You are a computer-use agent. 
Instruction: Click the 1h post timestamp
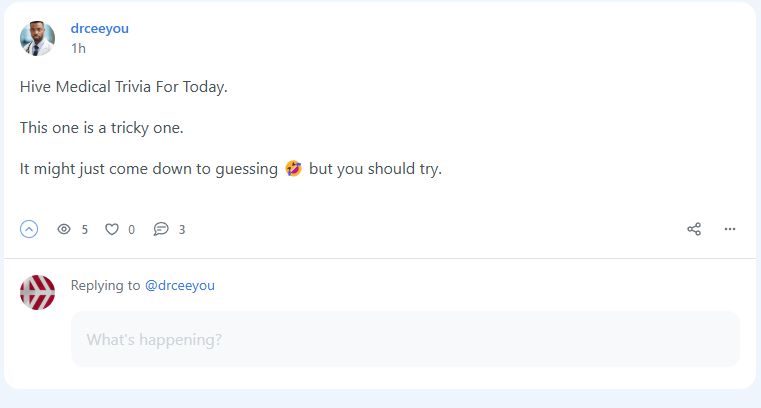78,49
